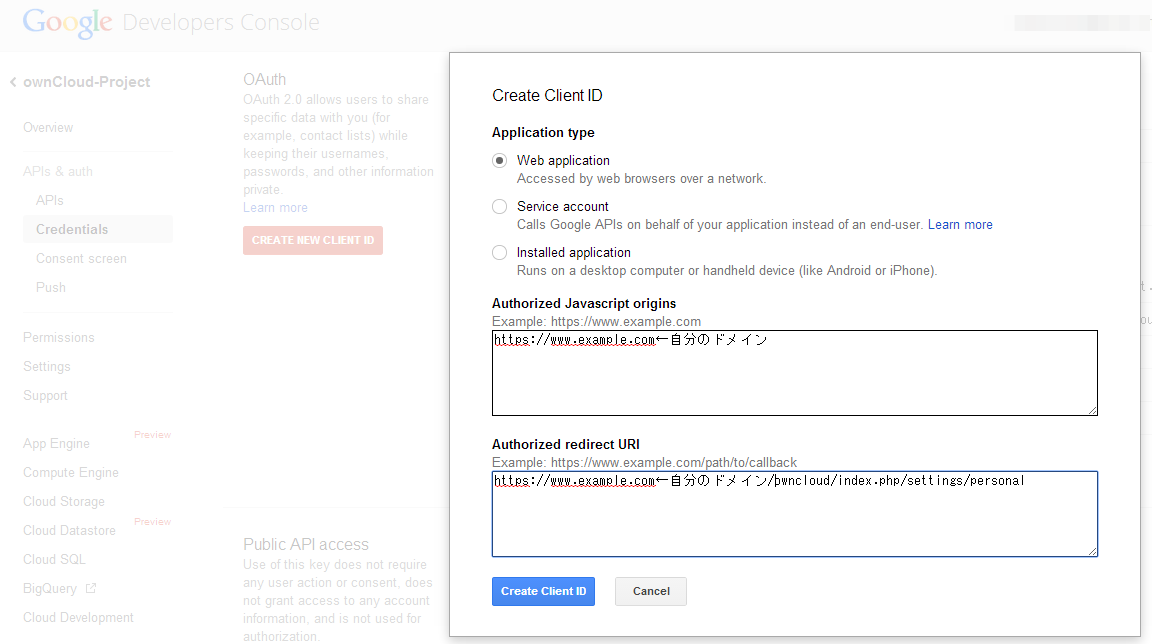This screenshot has width=1152, height=644.
Task: Open Support in the sidebar
Action: [x=45, y=396]
